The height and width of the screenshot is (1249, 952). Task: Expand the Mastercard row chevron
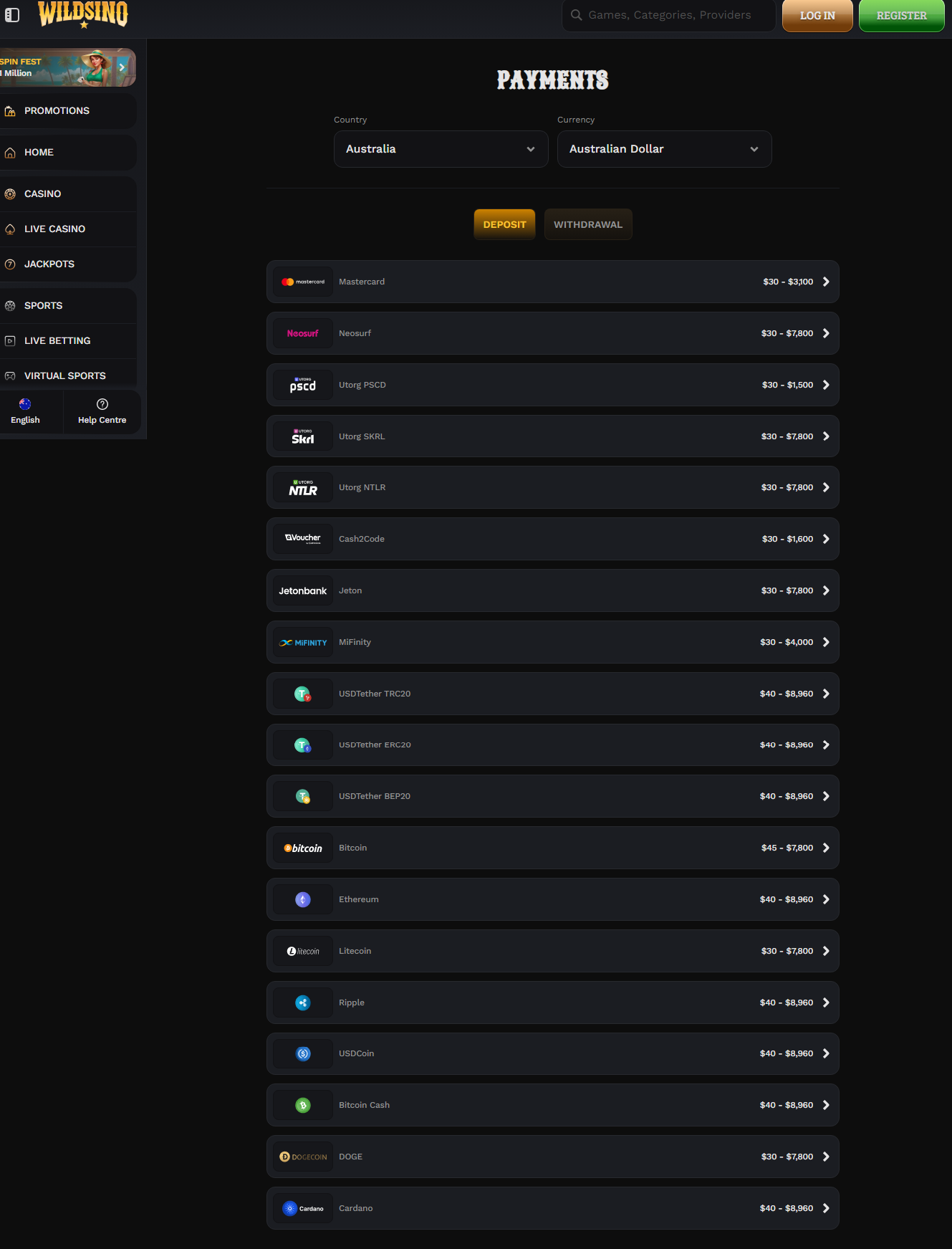(826, 282)
